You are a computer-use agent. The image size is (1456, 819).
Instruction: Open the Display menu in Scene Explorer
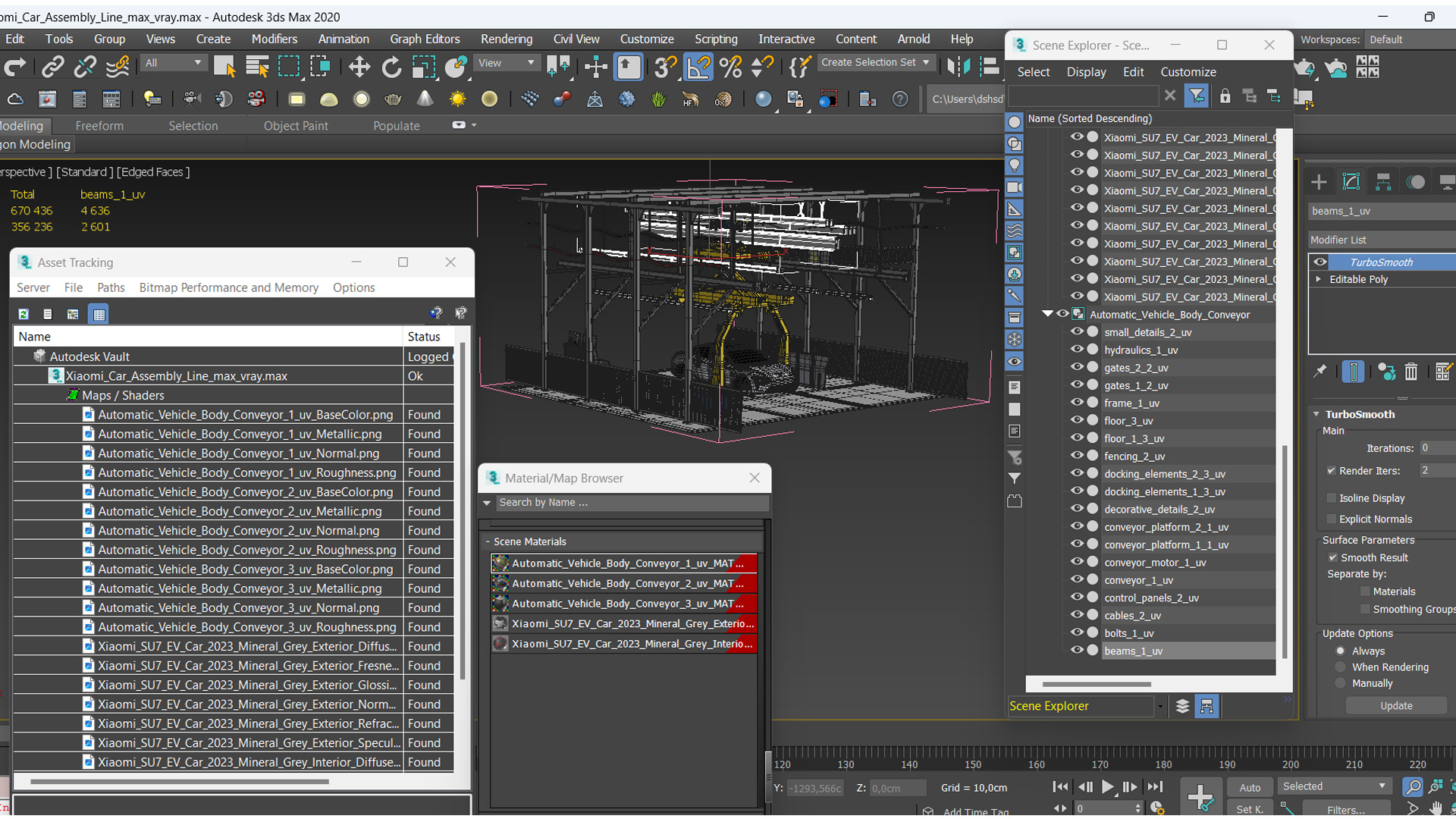[1086, 72]
